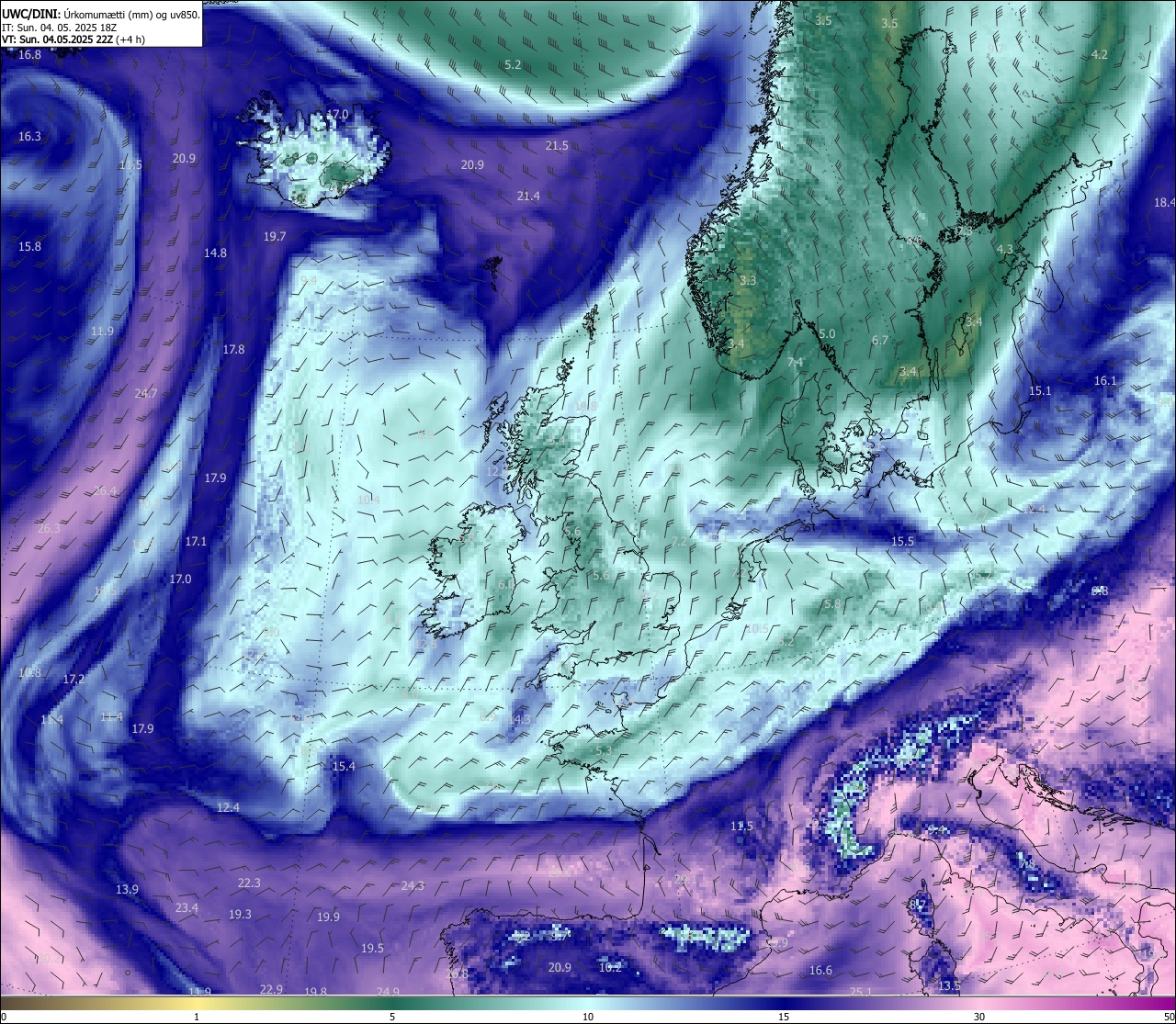Click the 7.4 map value

[795, 363]
